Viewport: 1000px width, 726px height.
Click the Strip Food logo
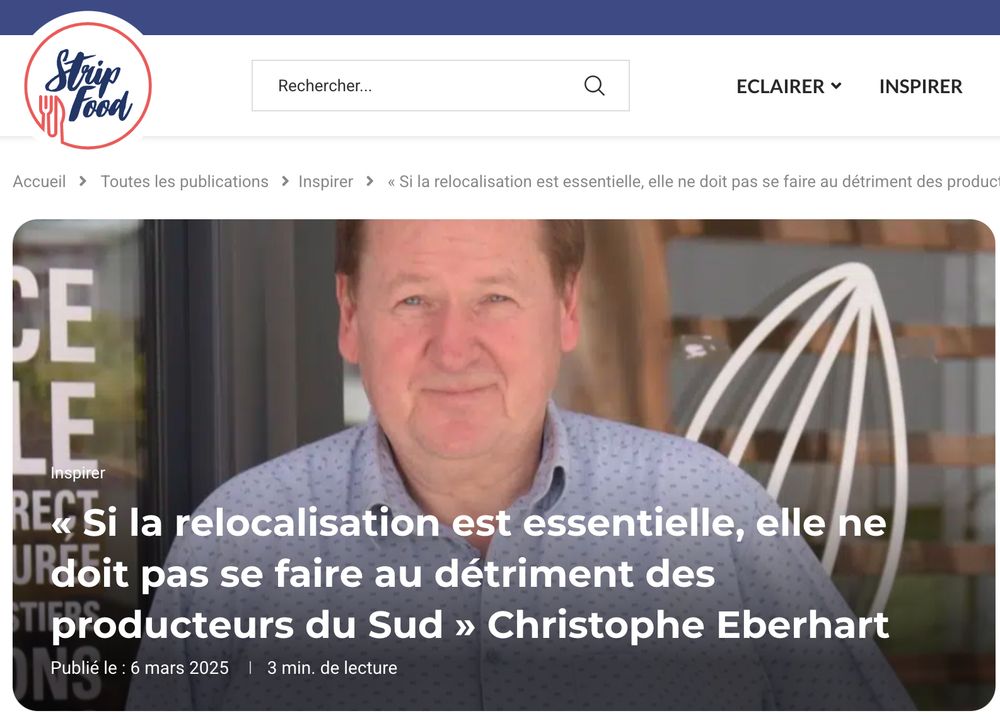click(88, 85)
